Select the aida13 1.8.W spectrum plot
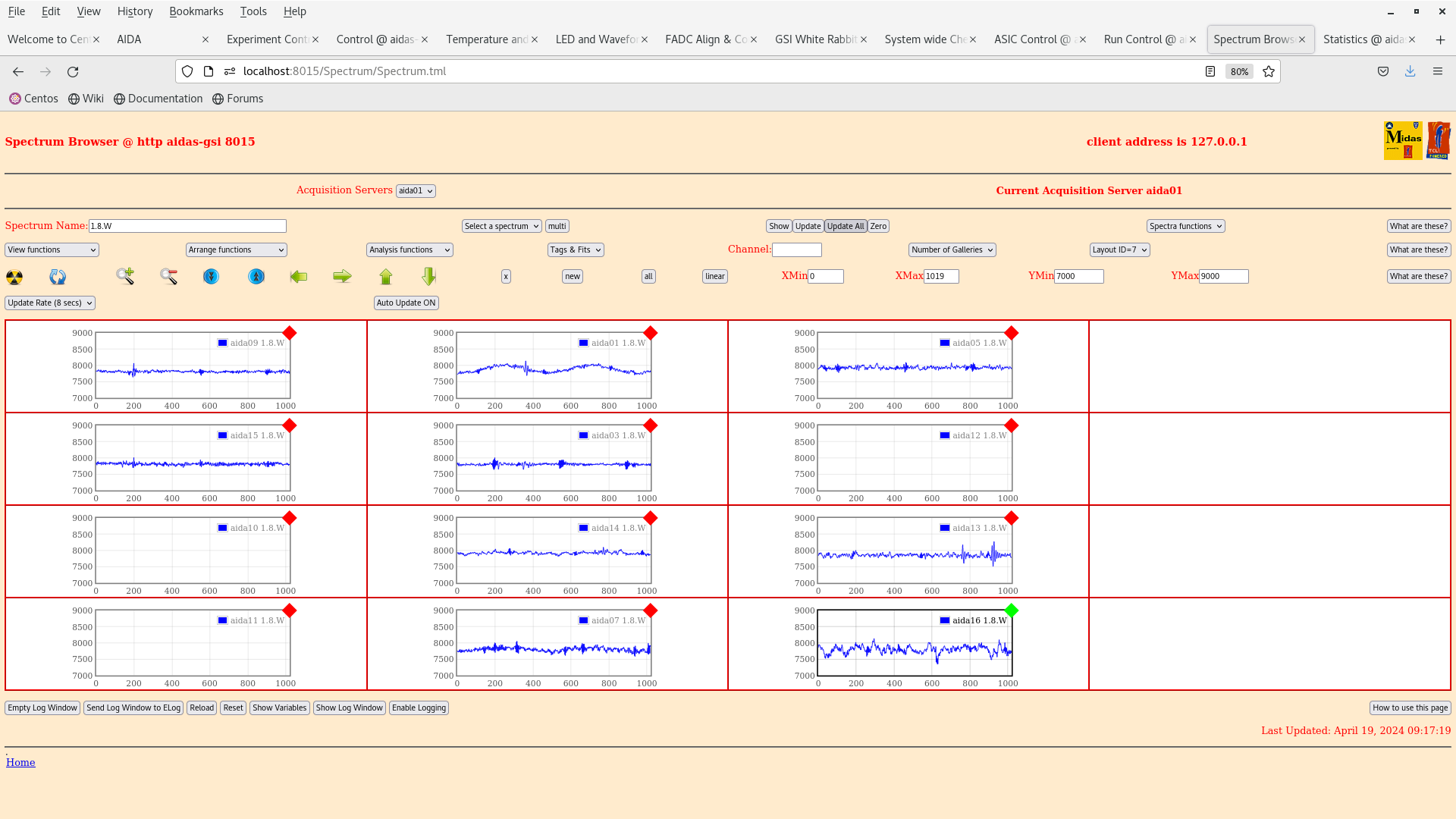The height and width of the screenshot is (819, 1456). point(915,551)
